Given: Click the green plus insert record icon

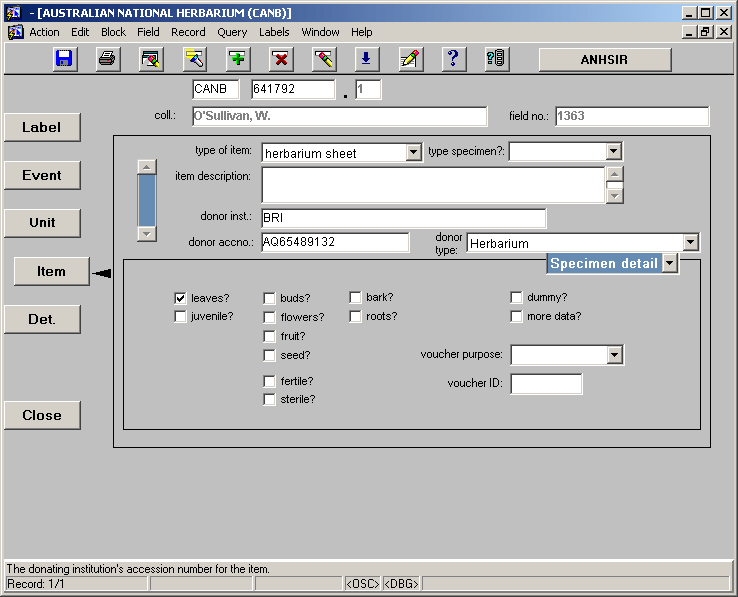Looking at the screenshot, I should 238,59.
